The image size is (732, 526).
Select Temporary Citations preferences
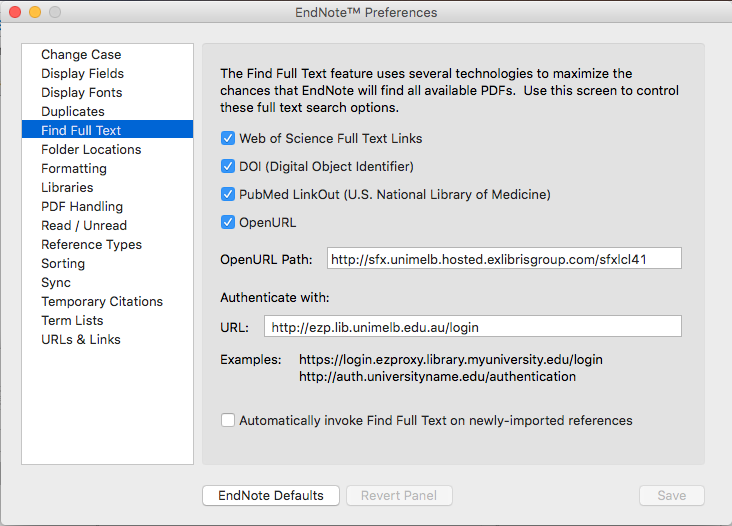pos(102,302)
